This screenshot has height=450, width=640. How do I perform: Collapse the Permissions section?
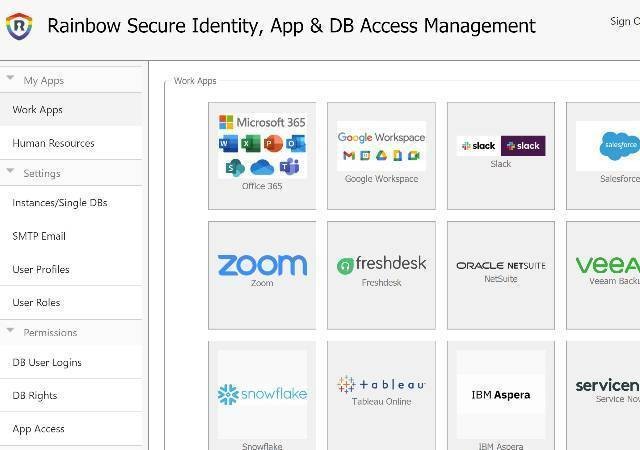click(10, 332)
